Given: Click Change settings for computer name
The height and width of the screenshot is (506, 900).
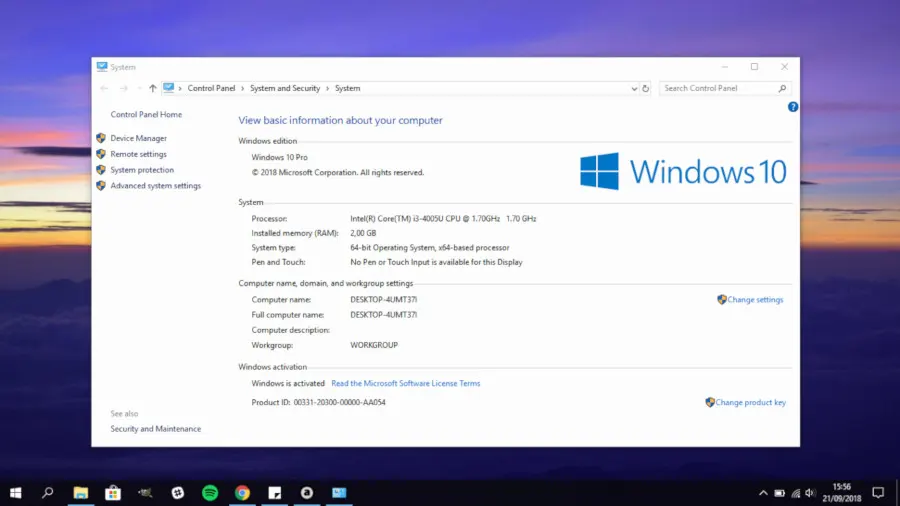Looking at the screenshot, I should click(x=755, y=299).
